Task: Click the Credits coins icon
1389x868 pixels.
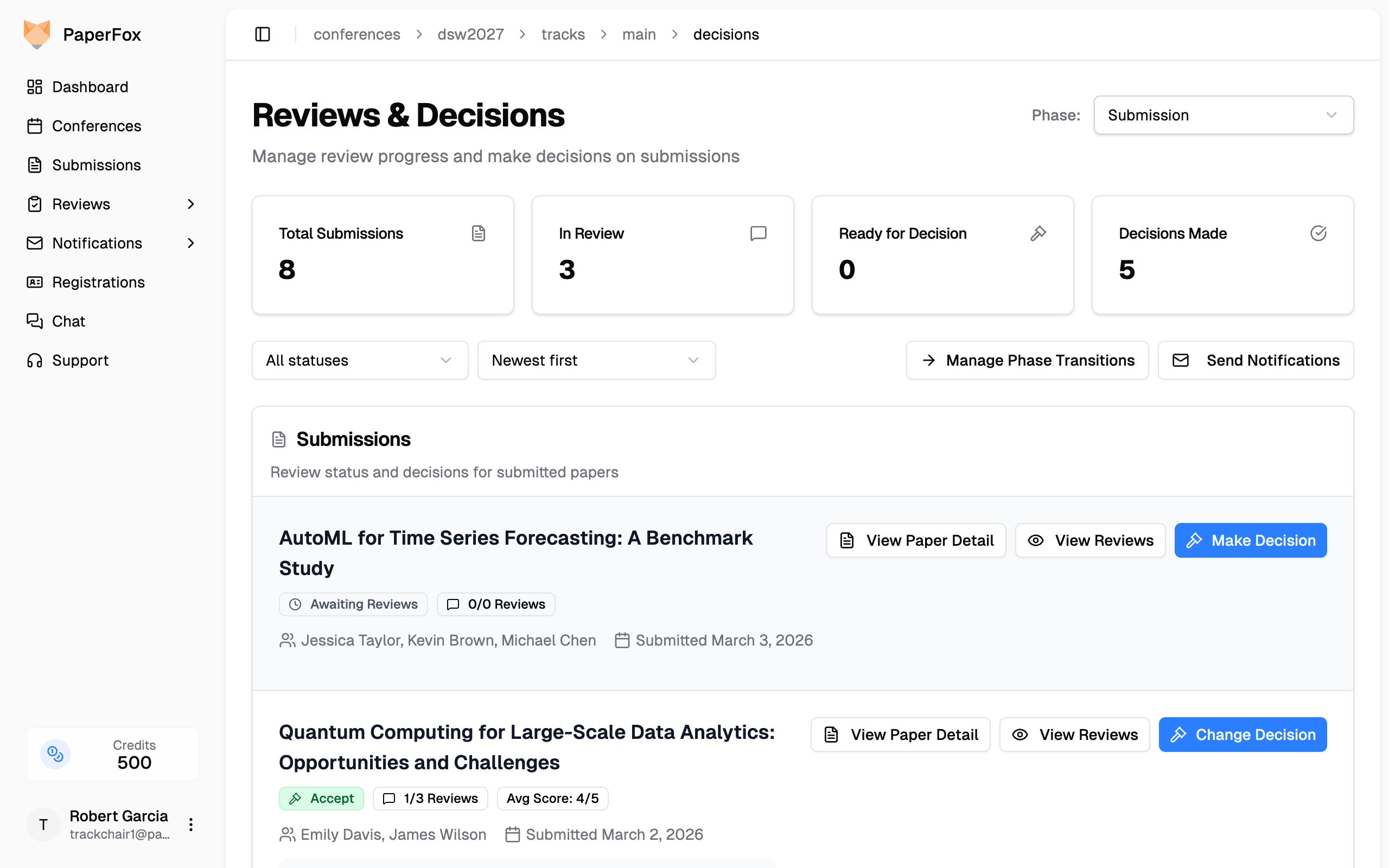Action: [x=55, y=754]
